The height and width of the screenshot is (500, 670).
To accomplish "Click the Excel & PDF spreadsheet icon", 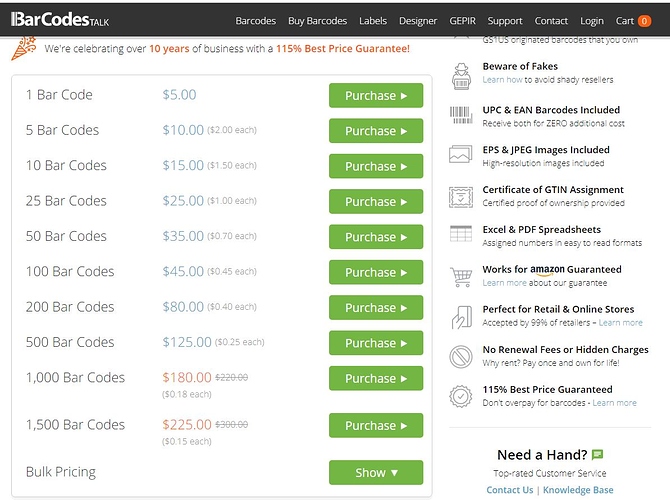I will [461, 235].
